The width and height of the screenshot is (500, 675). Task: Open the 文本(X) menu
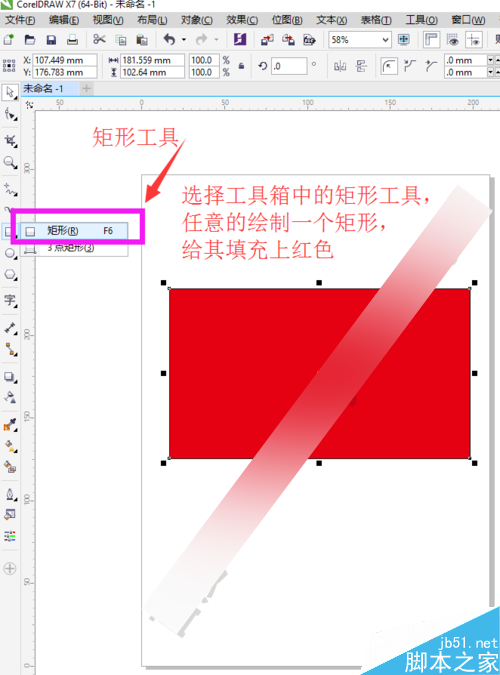332,20
